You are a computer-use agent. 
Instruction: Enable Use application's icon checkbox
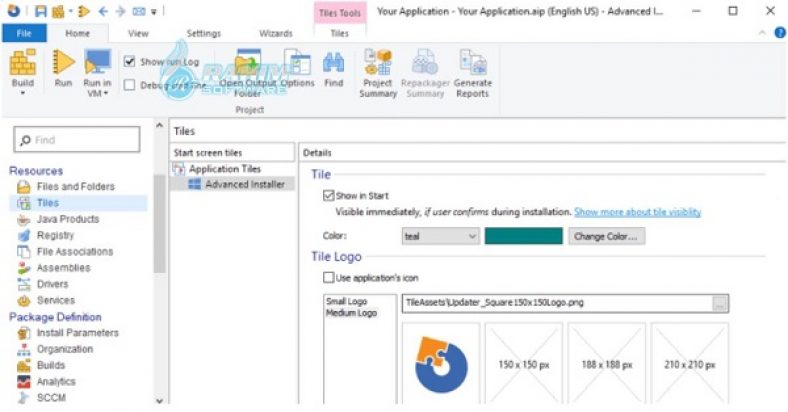pyautogui.click(x=329, y=277)
